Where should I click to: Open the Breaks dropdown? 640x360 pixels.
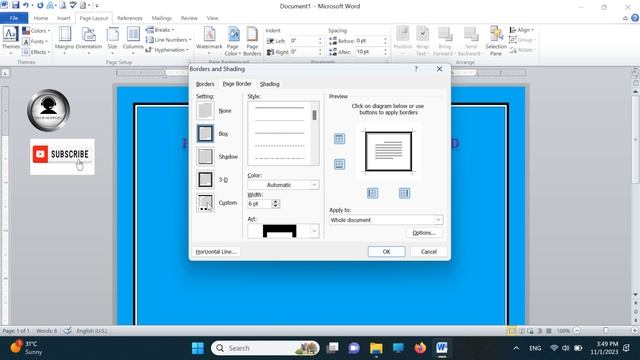[x=160, y=30]
